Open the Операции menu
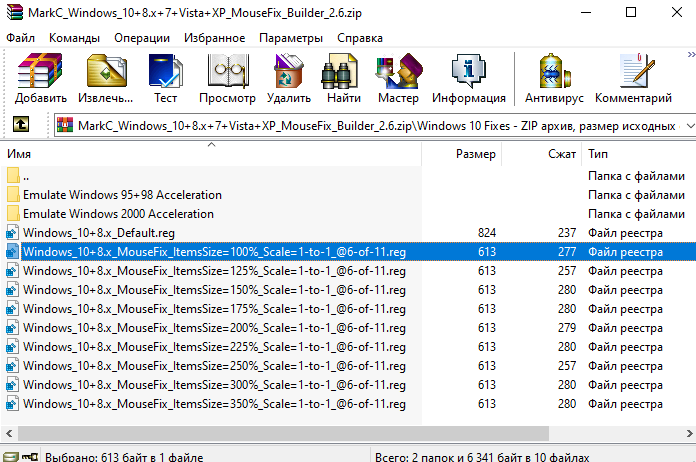The height and width of the screenshot is (462, 696). [142, 38]
